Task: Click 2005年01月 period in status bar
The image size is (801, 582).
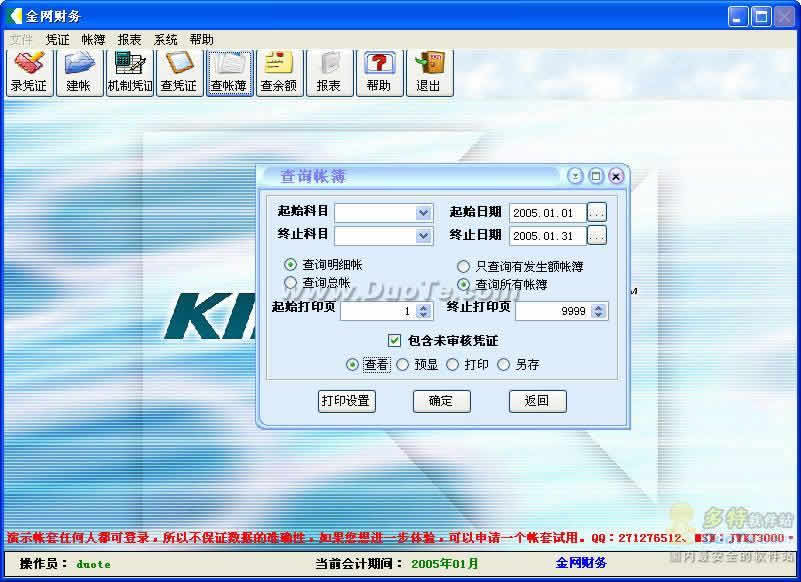Action: tap(445, 564)
